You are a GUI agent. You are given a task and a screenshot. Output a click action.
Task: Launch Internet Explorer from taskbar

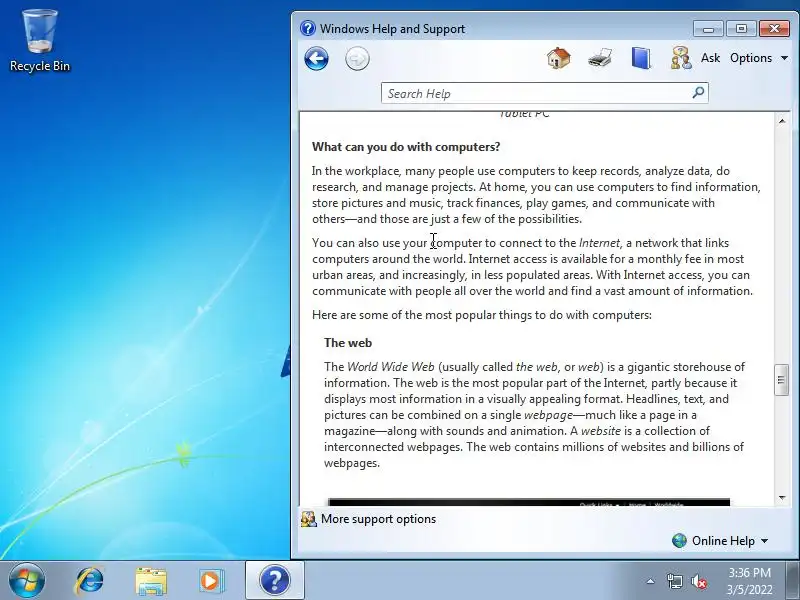click(x=89, y=581)
